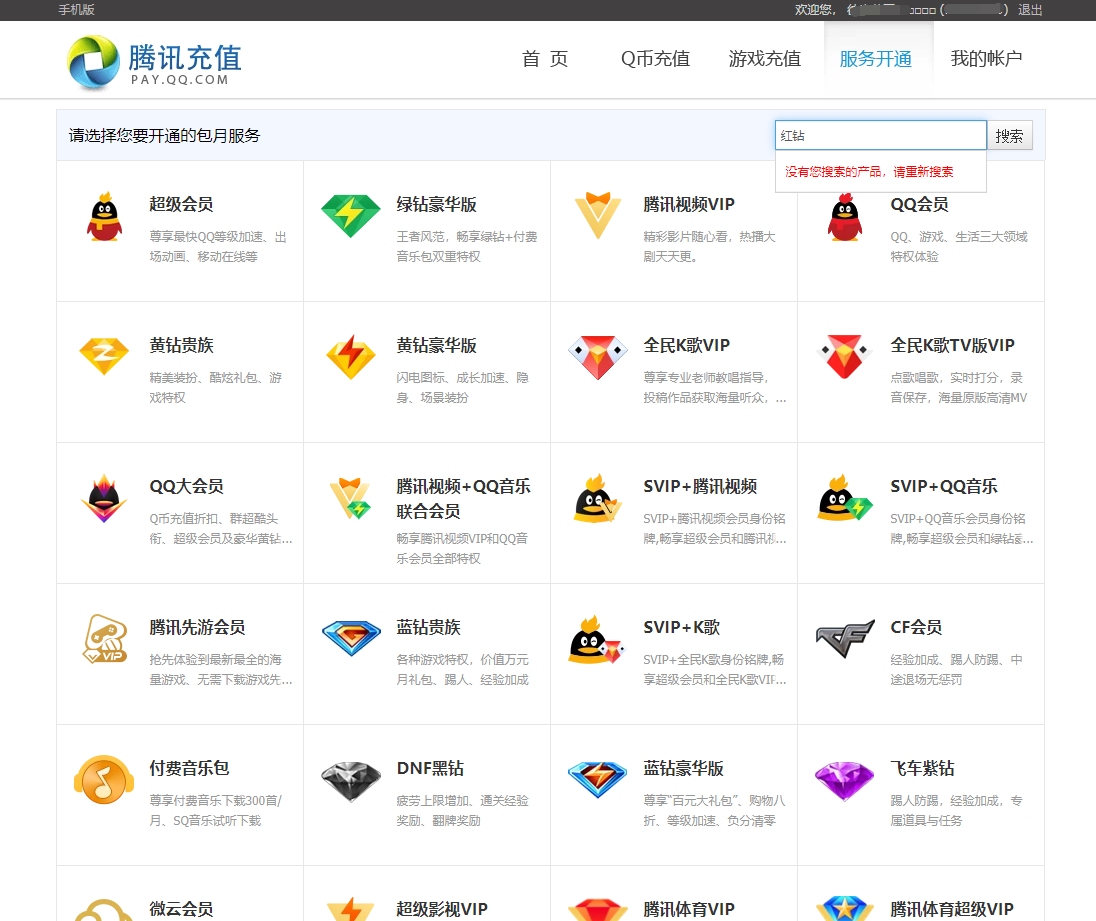Screen dimensions: 1096x921
Task: Click the SVIP+腾讯视频 title
Action: coord(700,486)
